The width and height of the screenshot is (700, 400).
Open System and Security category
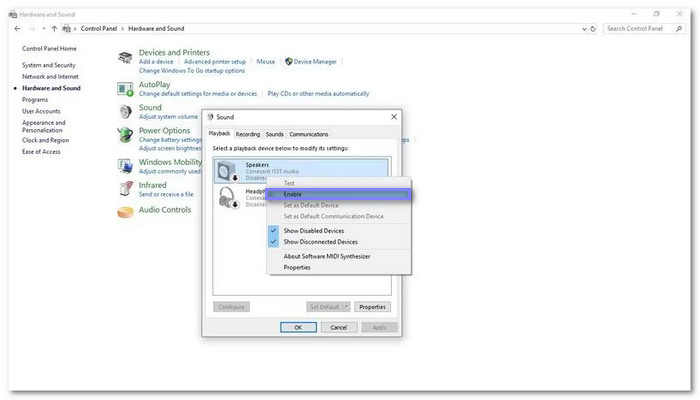49,65
